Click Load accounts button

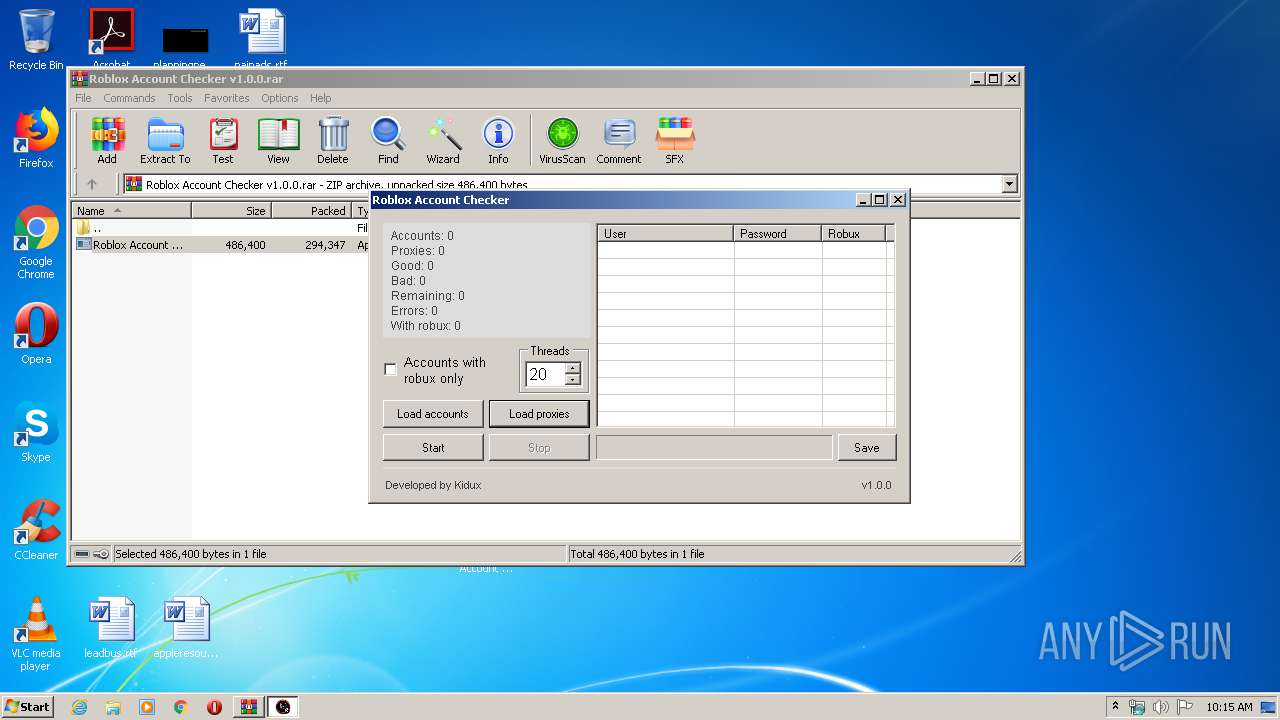pyautogui.click(x=433, y=414)
